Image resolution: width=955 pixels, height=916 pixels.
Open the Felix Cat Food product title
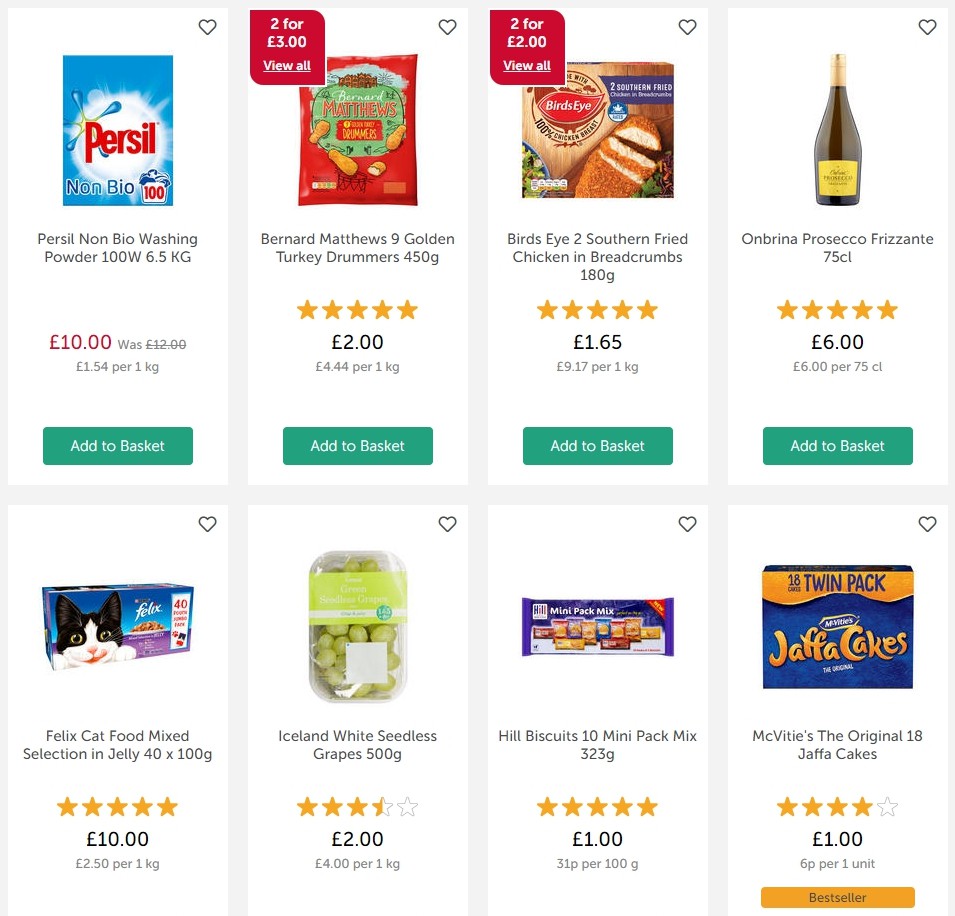point(117,744)
